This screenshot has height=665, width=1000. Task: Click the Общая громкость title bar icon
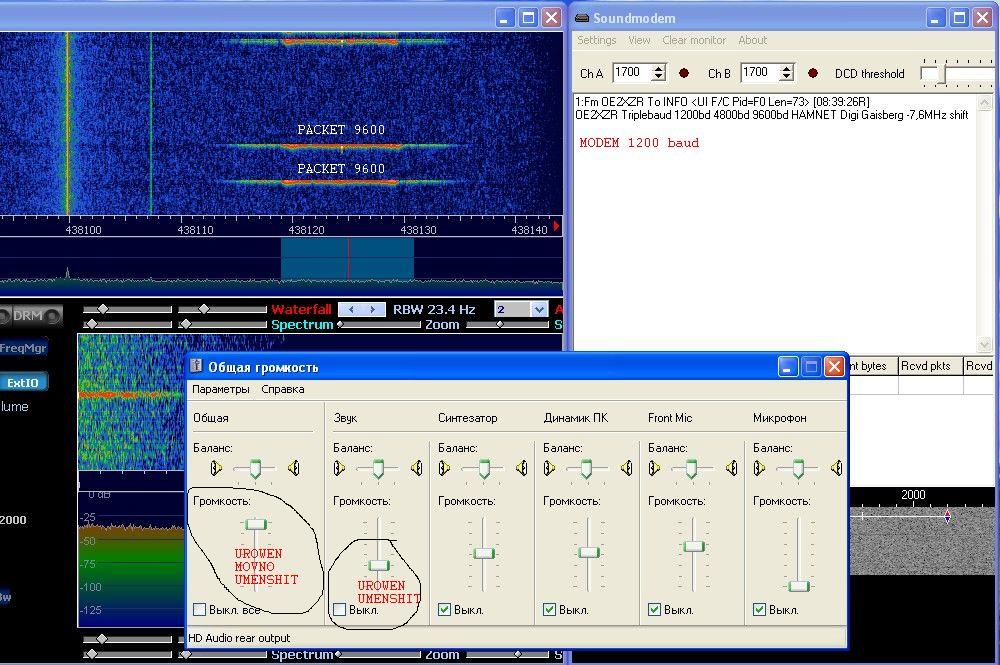tap(196, 367)
